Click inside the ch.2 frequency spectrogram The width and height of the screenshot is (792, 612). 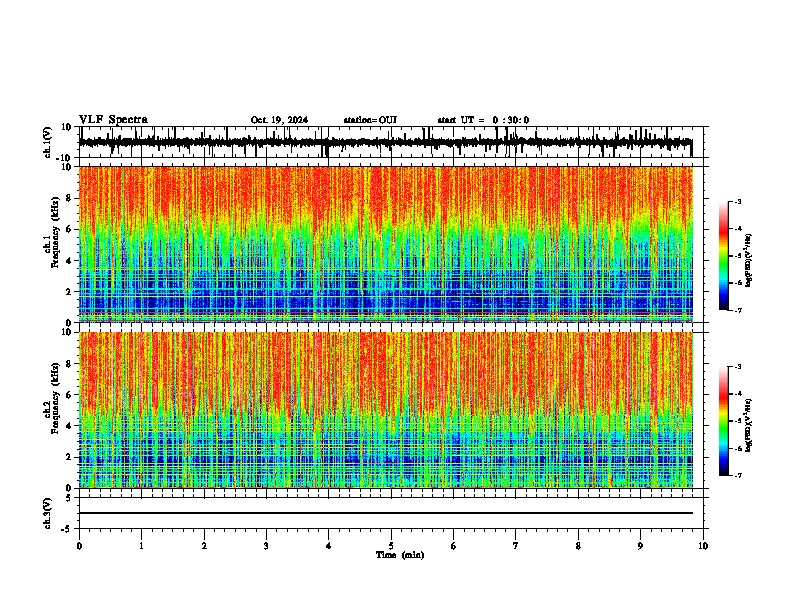(386, 410)
